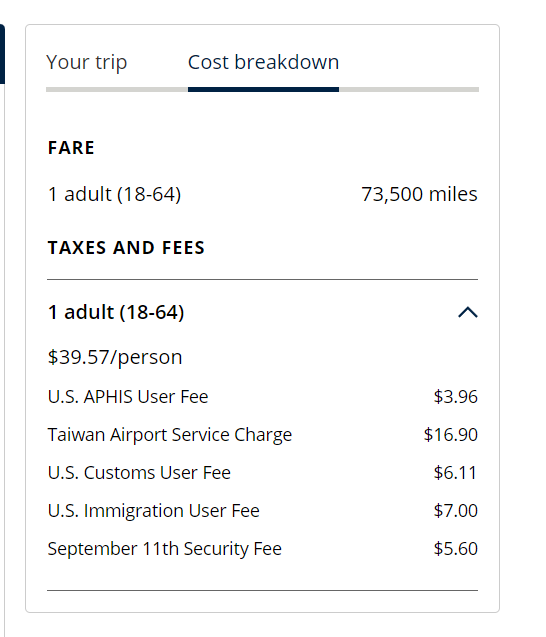The width and height of the screenshot is (546, 637).
Task: Click the U.S. APHIS User Fee row
Action: tap(262, 397)
